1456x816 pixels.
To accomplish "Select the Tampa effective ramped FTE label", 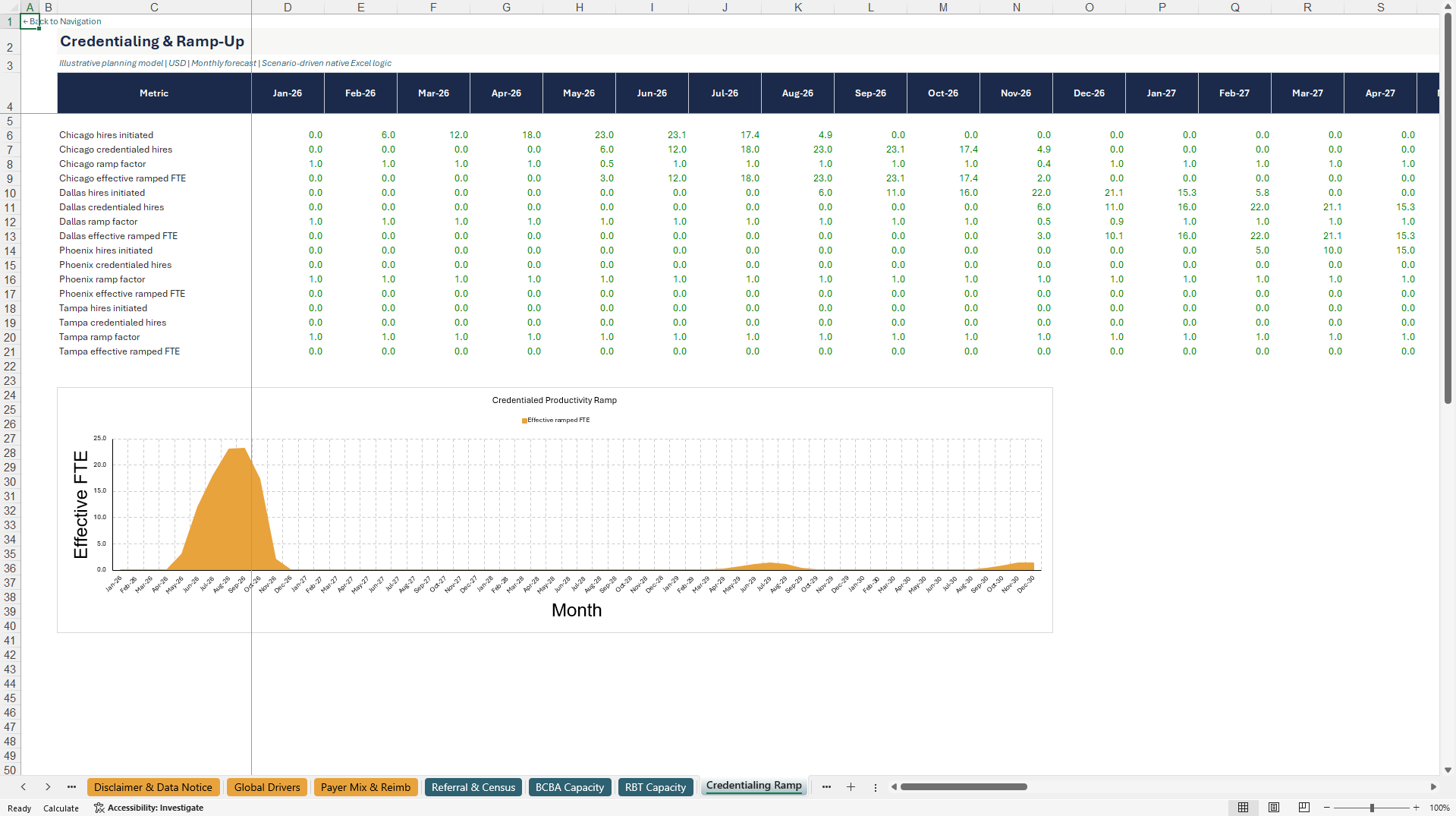I will point(119,351).
